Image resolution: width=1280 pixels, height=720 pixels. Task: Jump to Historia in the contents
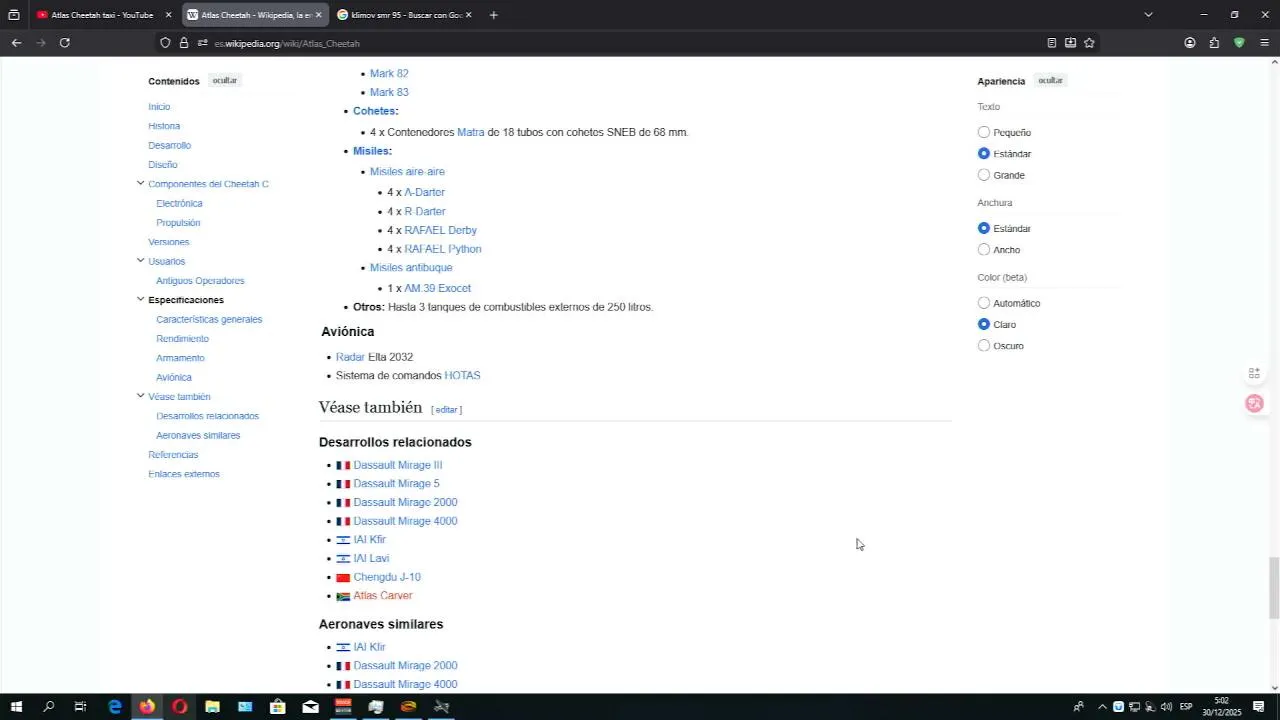164,126
